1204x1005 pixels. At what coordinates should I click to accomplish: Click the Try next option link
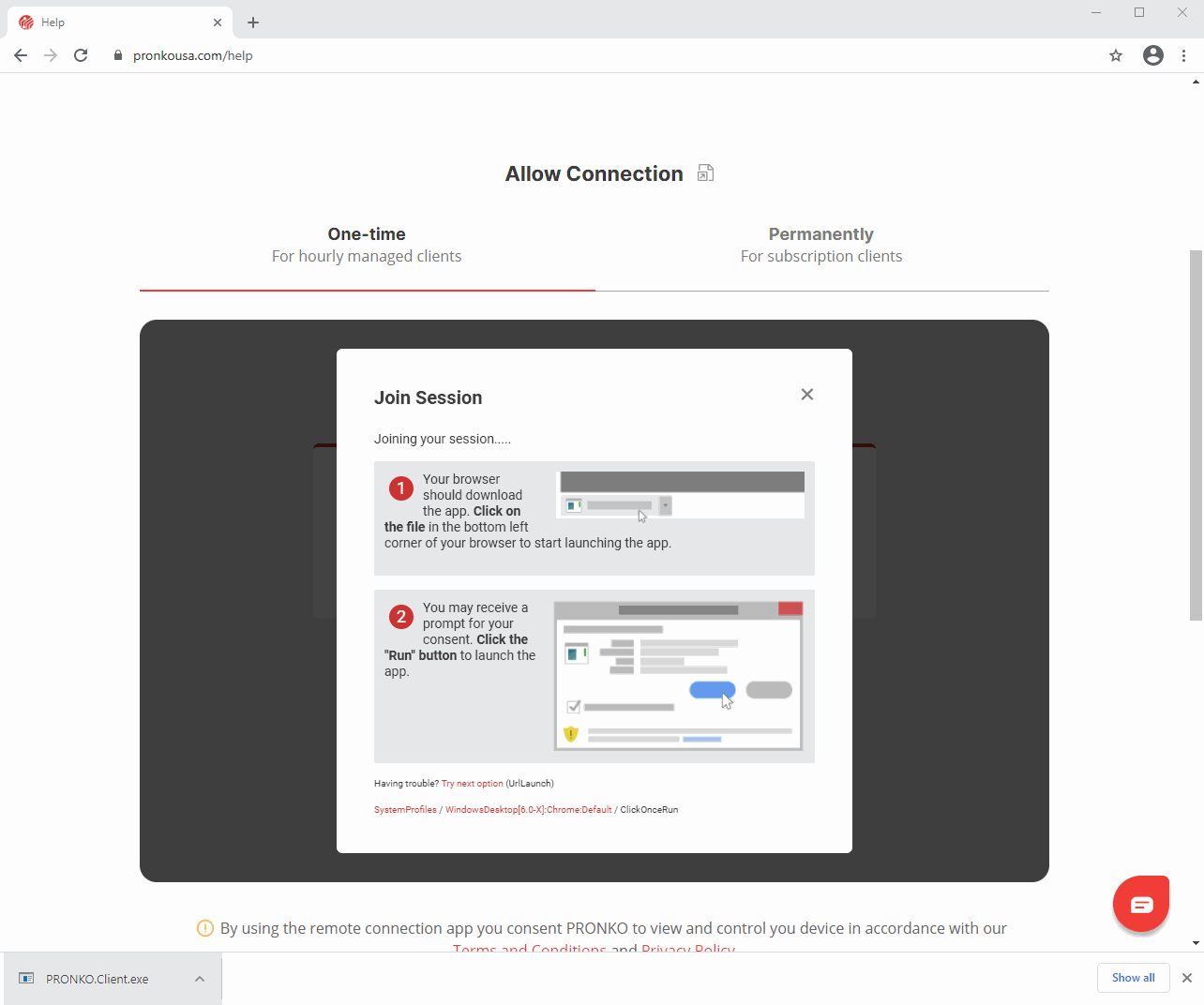pyautogui.click(x=473, y=784)
